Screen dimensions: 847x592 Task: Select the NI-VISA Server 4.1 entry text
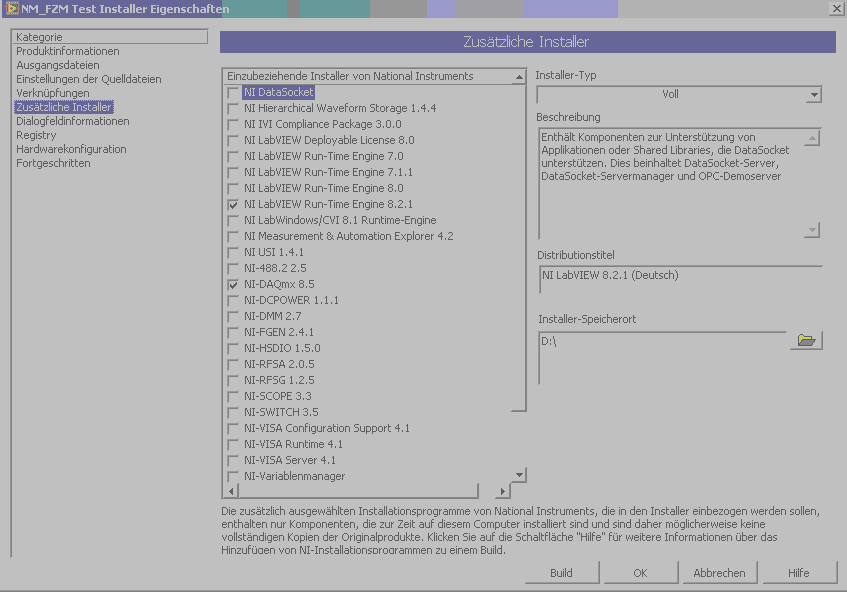290,460
